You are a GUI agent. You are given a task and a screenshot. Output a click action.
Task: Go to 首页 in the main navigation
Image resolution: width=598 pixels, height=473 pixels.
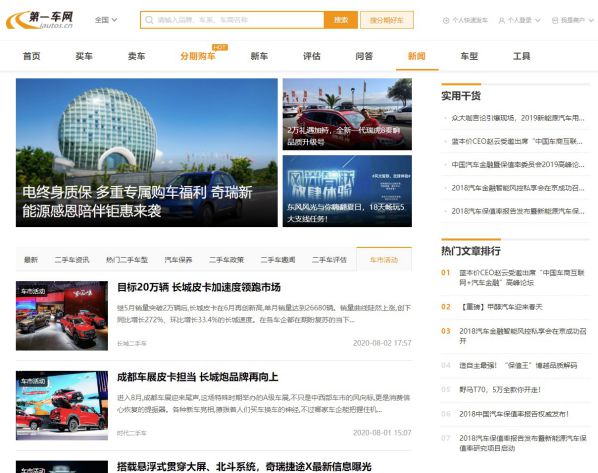pyautogui.click(x=32, y=56)
